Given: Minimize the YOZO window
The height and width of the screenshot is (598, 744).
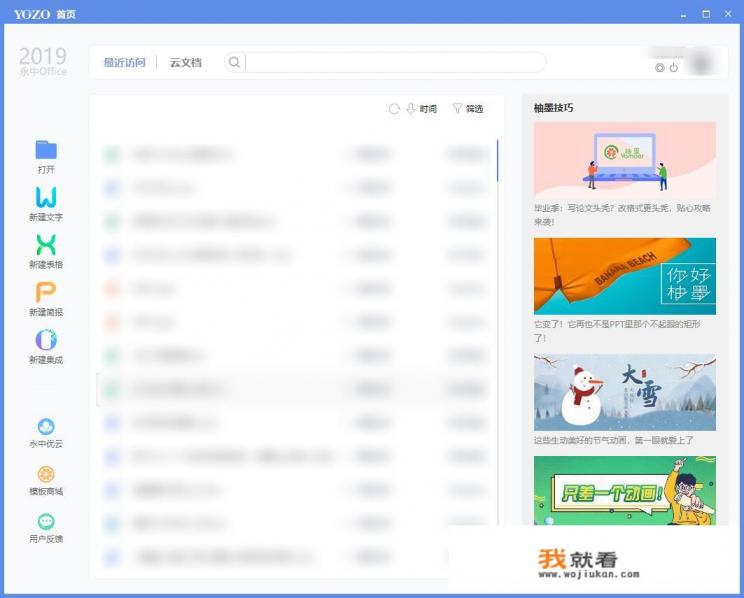Looking at the screenshot, I should point(683,15).
